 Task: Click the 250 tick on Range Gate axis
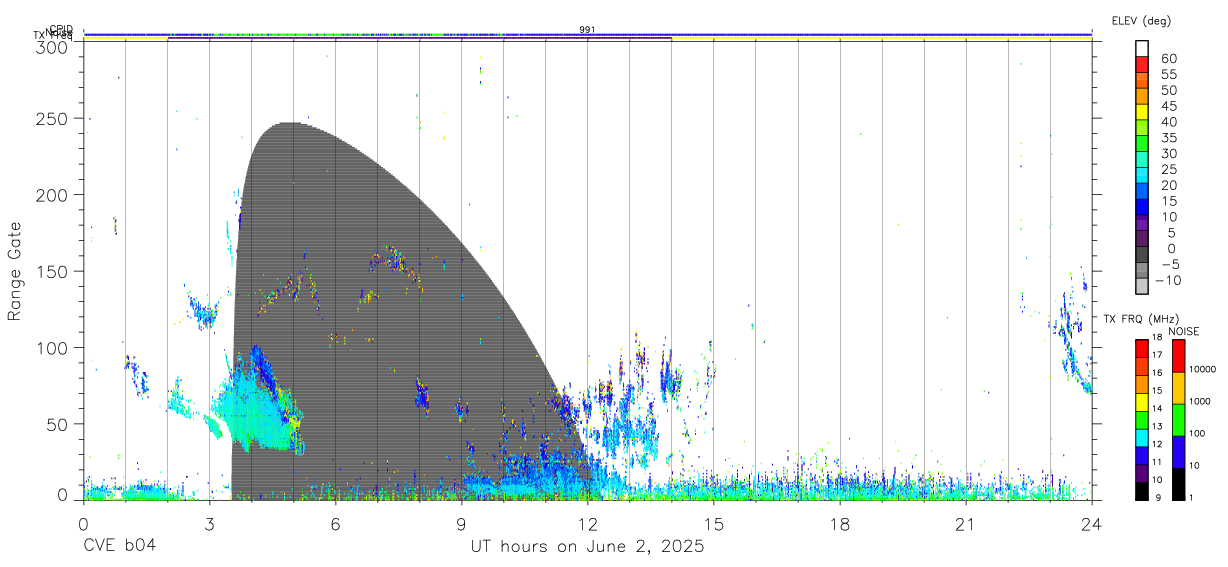52,119
